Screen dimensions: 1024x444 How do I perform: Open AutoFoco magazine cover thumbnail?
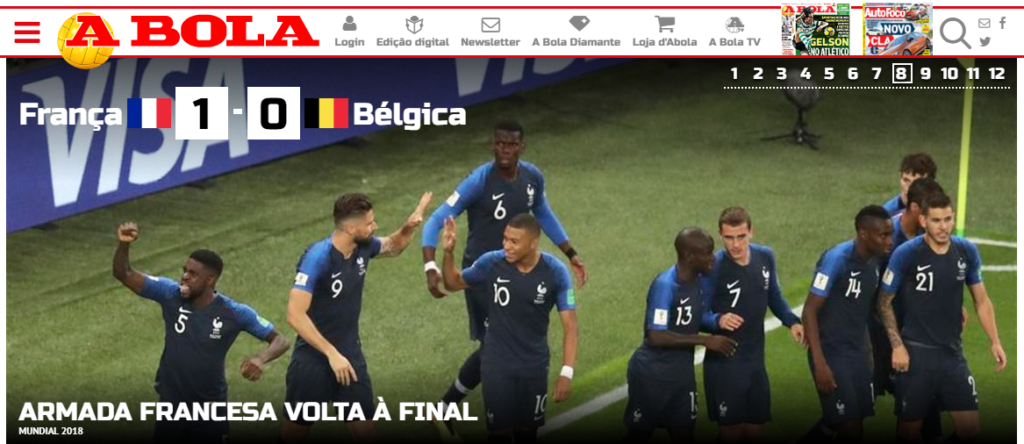897,29
